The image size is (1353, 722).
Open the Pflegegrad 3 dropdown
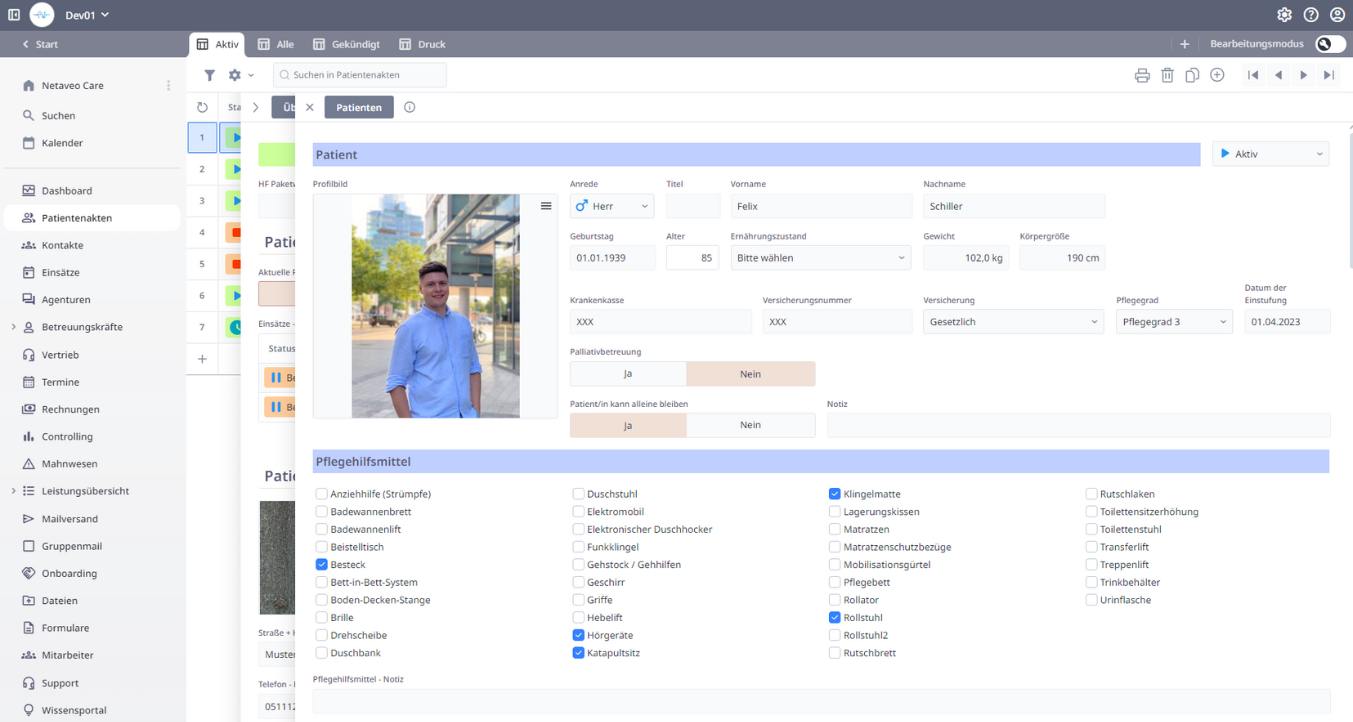(x=1174, y=322)
